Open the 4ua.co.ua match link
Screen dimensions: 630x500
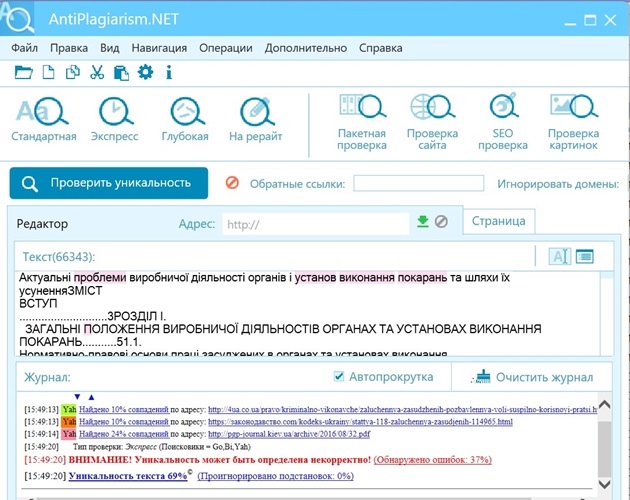403,410
